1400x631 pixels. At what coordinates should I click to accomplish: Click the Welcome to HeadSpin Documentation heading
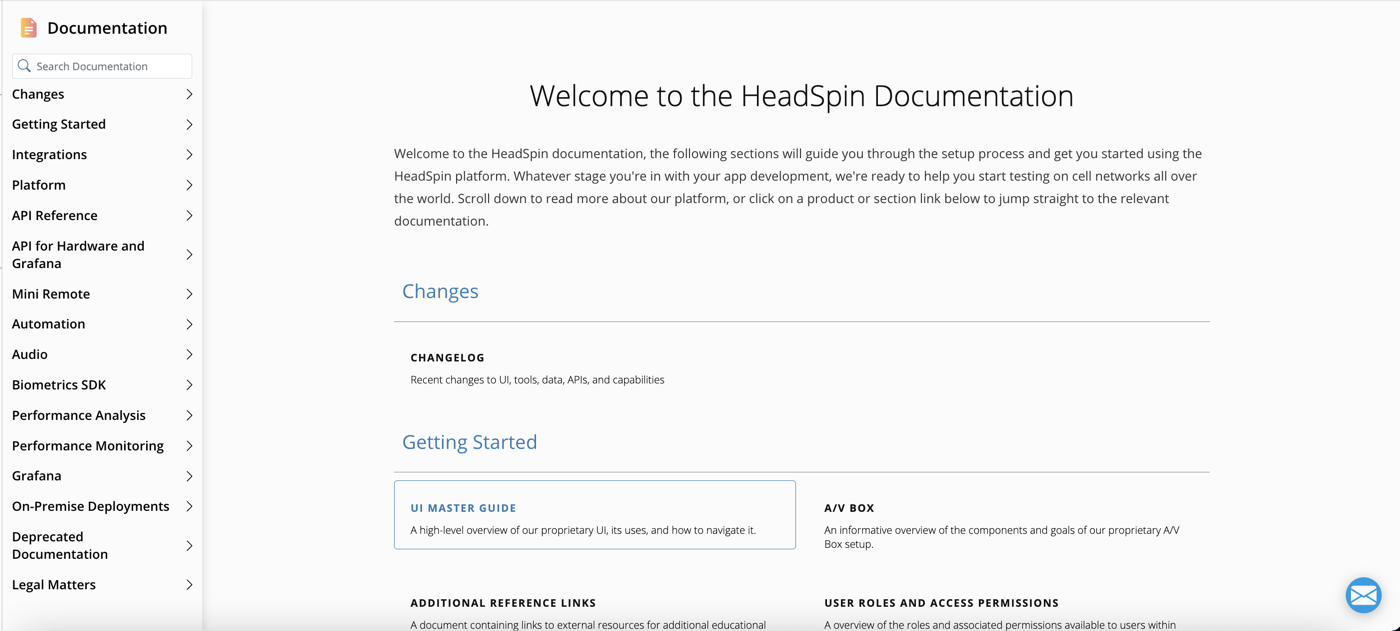pos(801,96)
